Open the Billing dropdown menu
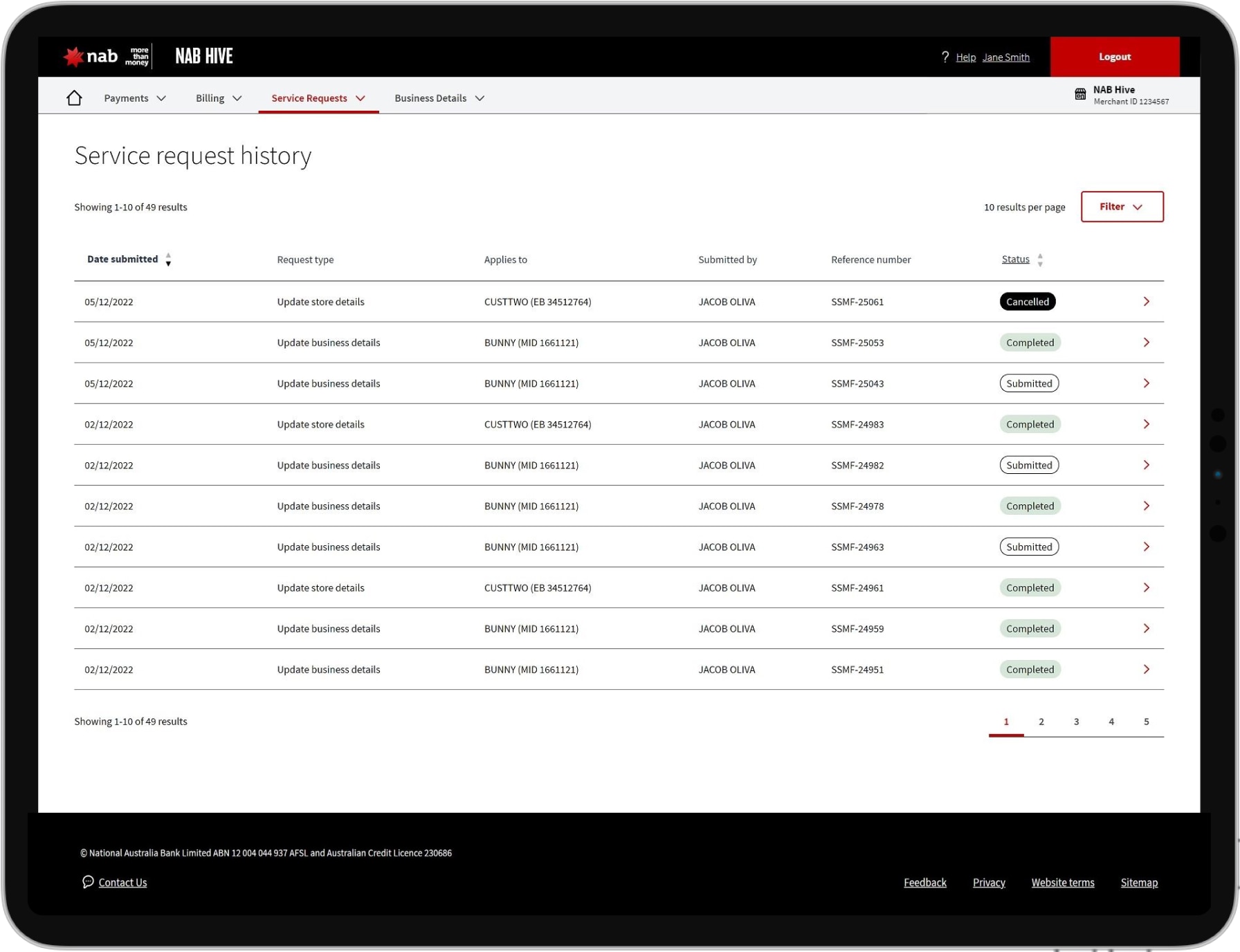Screen dimensions: 1240x952 coord(219,98)
